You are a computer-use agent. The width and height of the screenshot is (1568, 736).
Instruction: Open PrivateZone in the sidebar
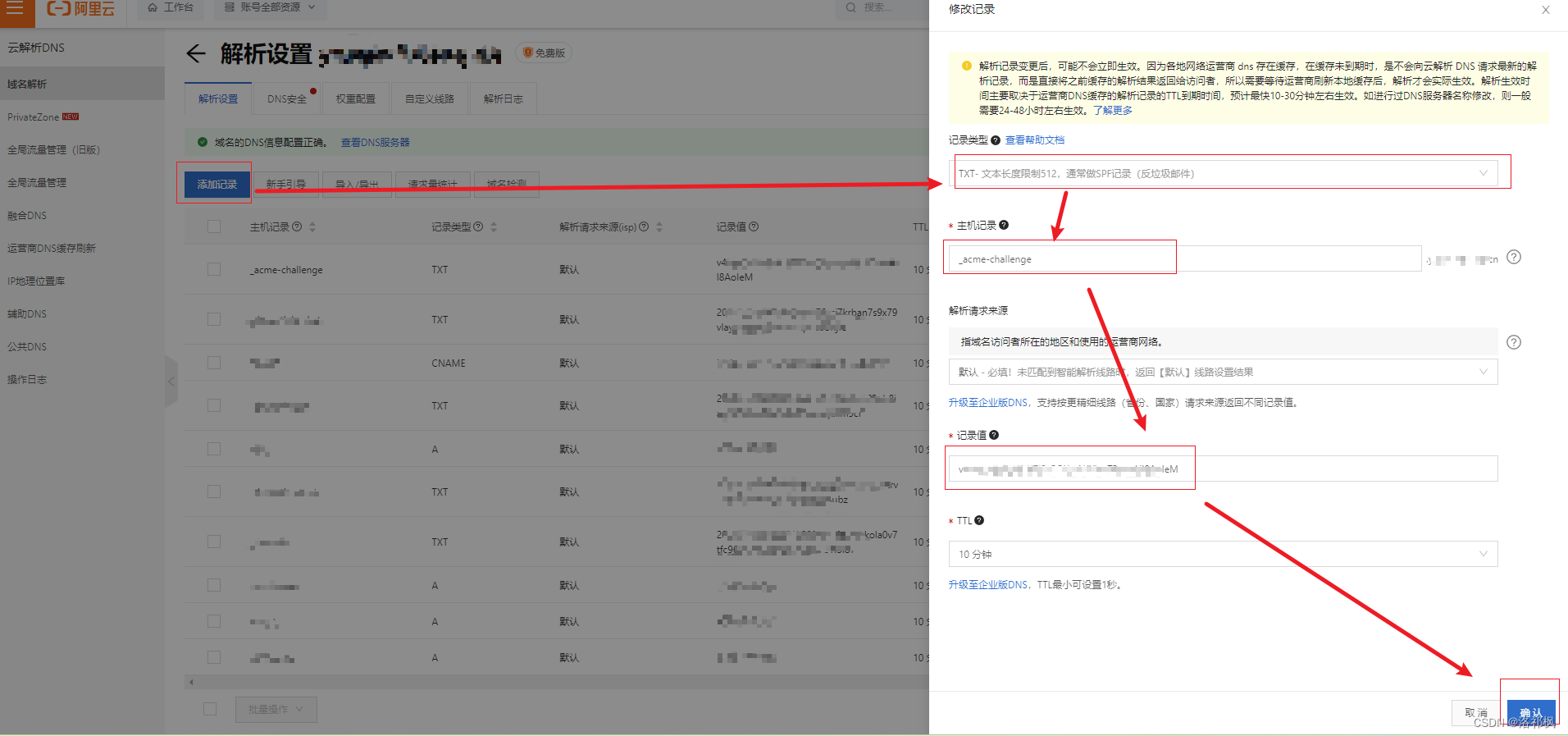(x=82, y=117)
